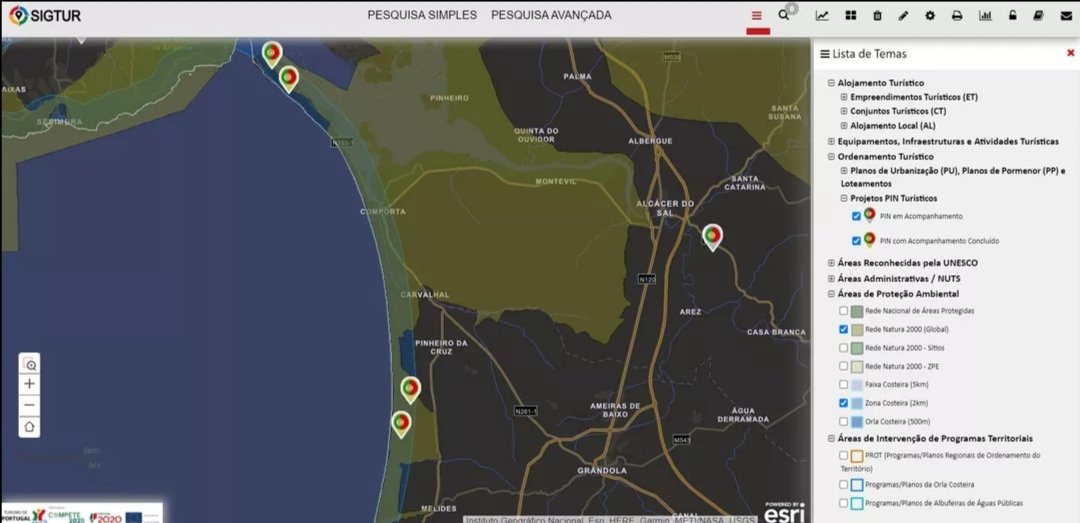The image size is (1080, 523).
Task: Open the hamburger themes list menu icon
Action: point(757,16)
